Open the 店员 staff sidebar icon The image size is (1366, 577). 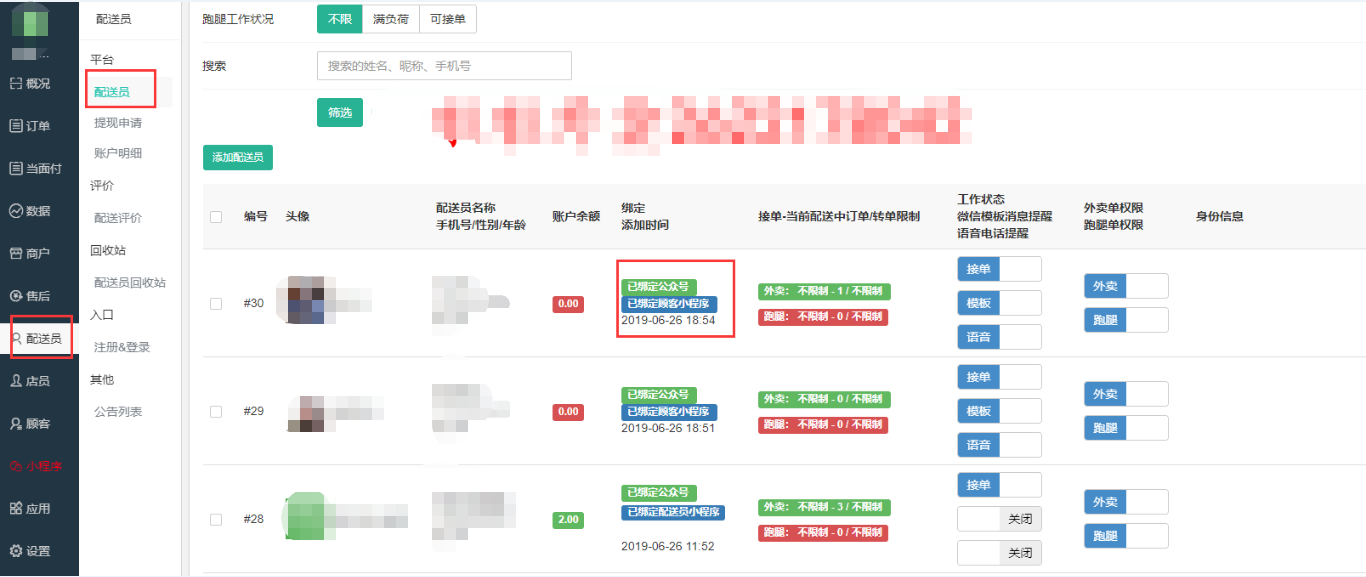(15, 381)
